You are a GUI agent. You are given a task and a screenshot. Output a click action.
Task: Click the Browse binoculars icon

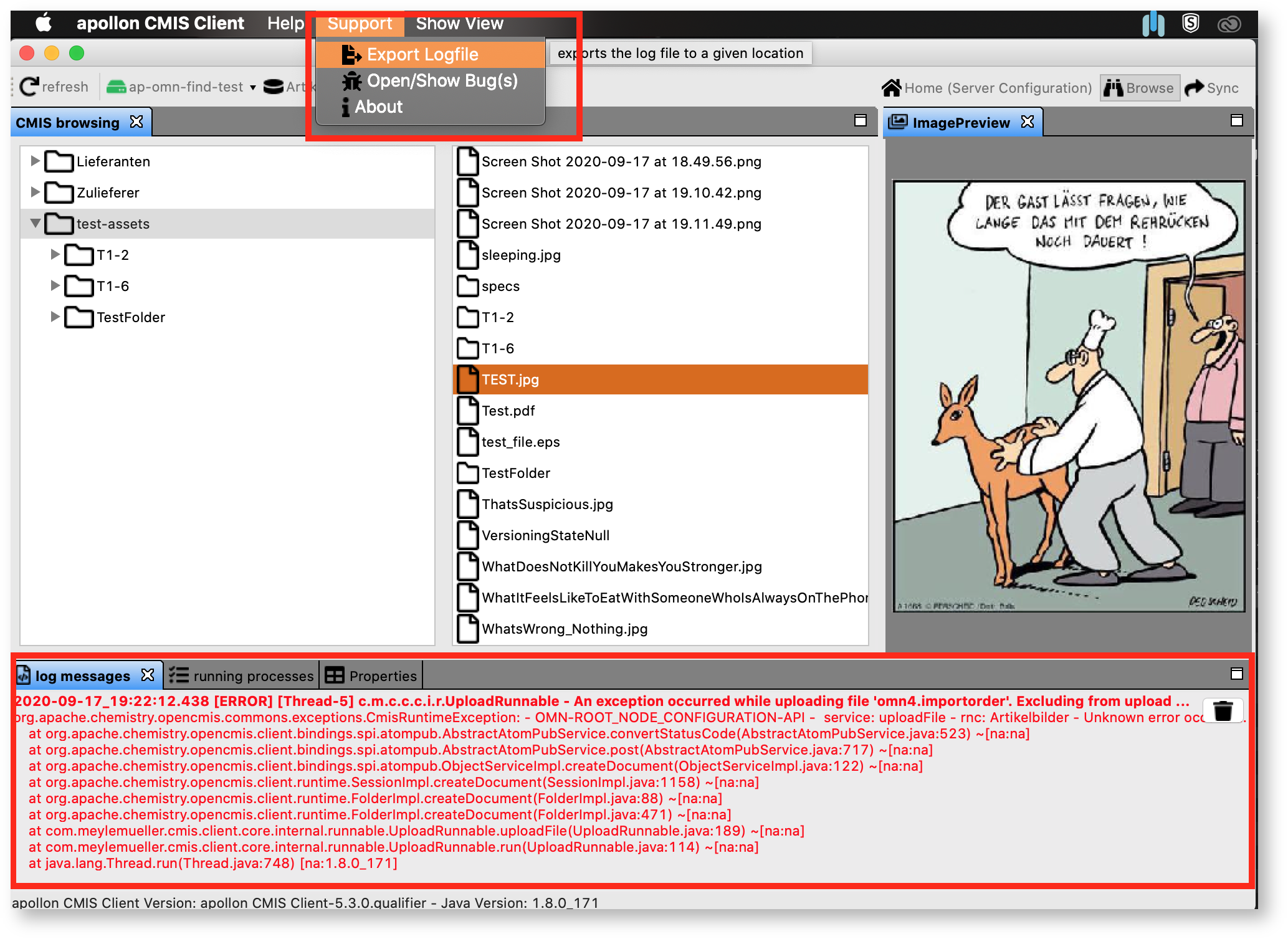1113,88
